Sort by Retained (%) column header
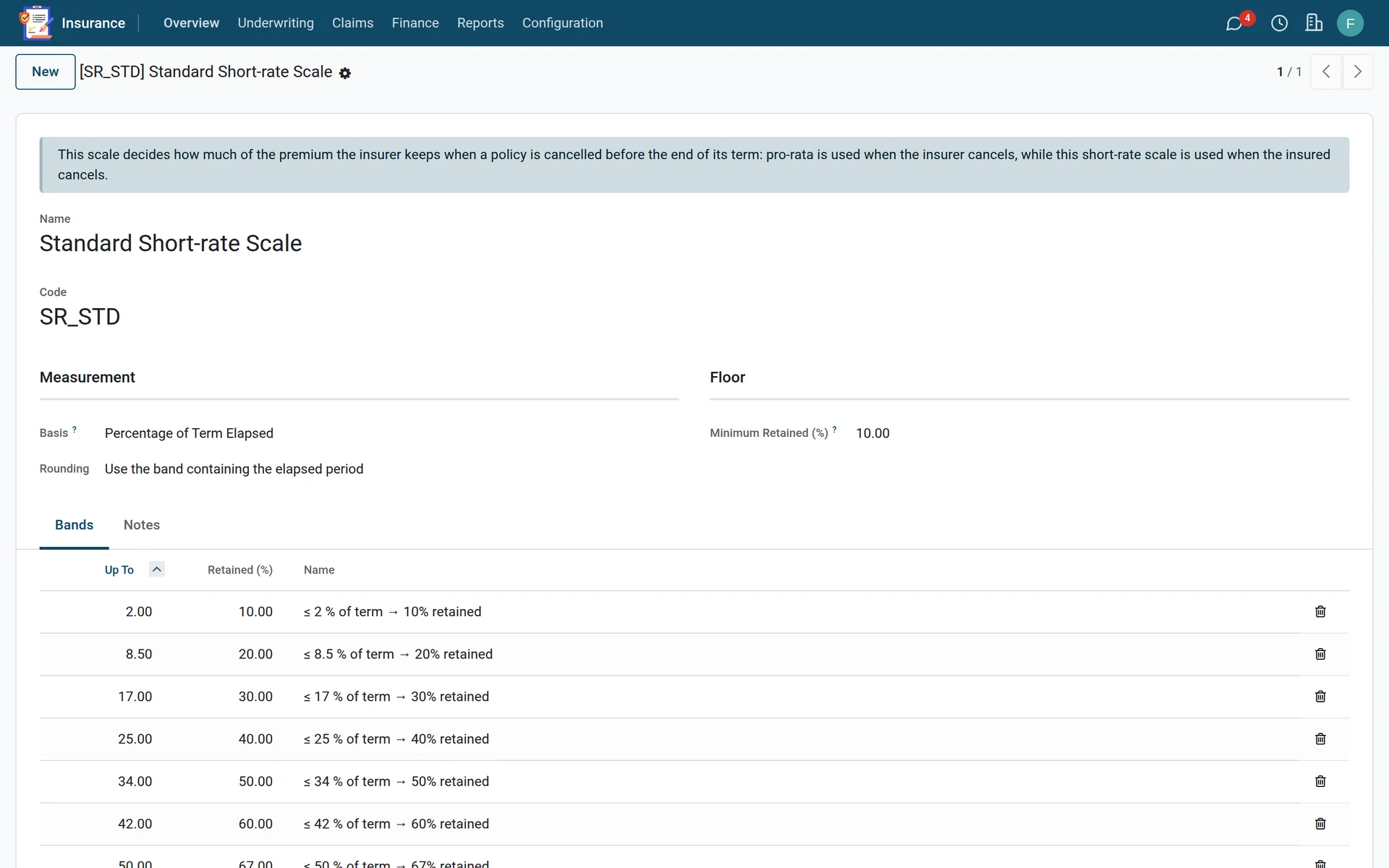Image resolution: width=1389 pixels, height=868 pixels. pyautogui.click(x=240, y=570)
